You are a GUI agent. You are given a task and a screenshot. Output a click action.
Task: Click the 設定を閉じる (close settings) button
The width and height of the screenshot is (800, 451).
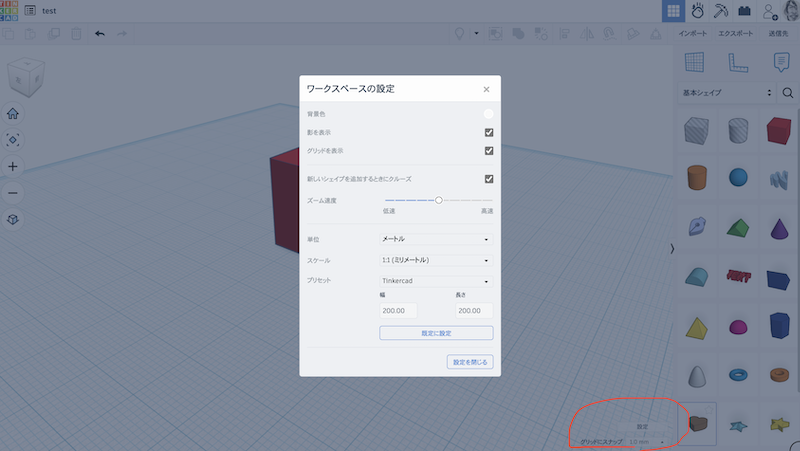tap(469, 362)
